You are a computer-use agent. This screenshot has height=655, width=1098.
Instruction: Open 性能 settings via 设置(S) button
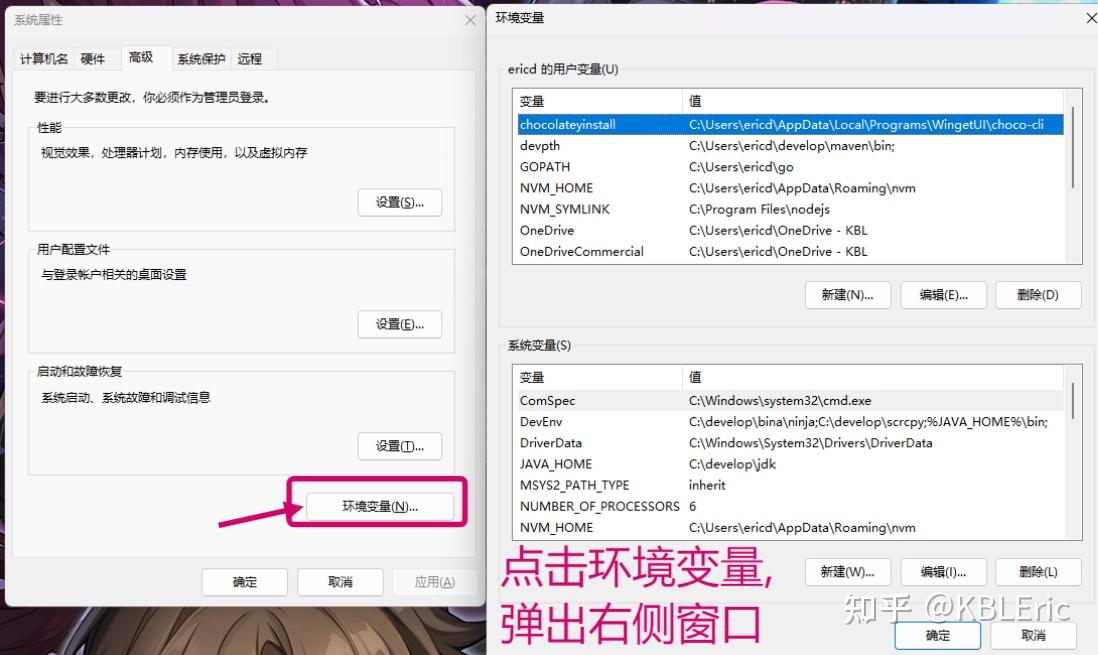(x=399, y=202)
